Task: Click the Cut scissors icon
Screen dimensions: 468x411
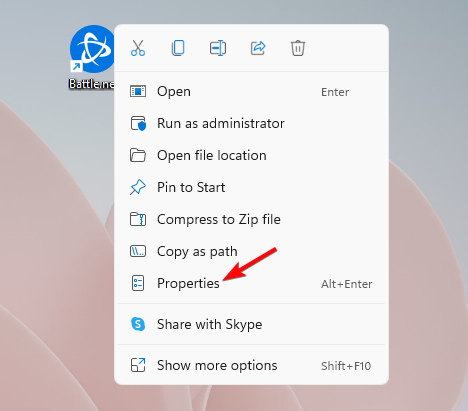Action: 138,48
